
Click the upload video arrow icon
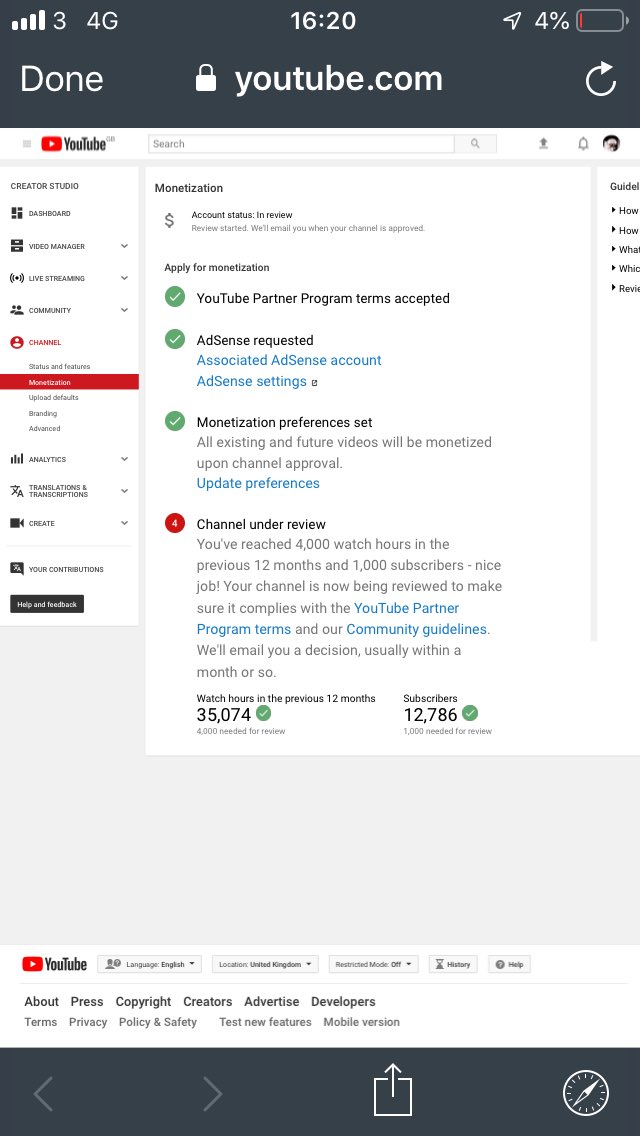(x=543, y=143)
